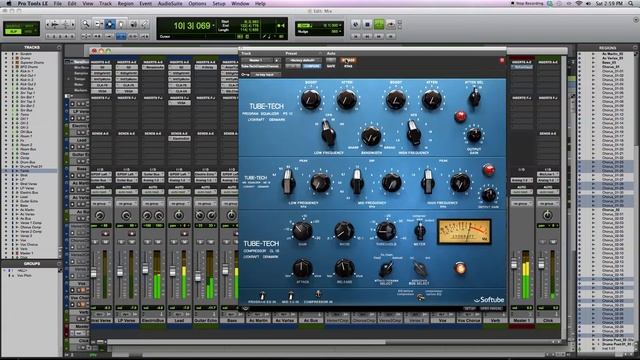The width and height of the screenshot is (640, 360).
Task: Click the compressor Attack knob
Action: click(x=302, y=268)
